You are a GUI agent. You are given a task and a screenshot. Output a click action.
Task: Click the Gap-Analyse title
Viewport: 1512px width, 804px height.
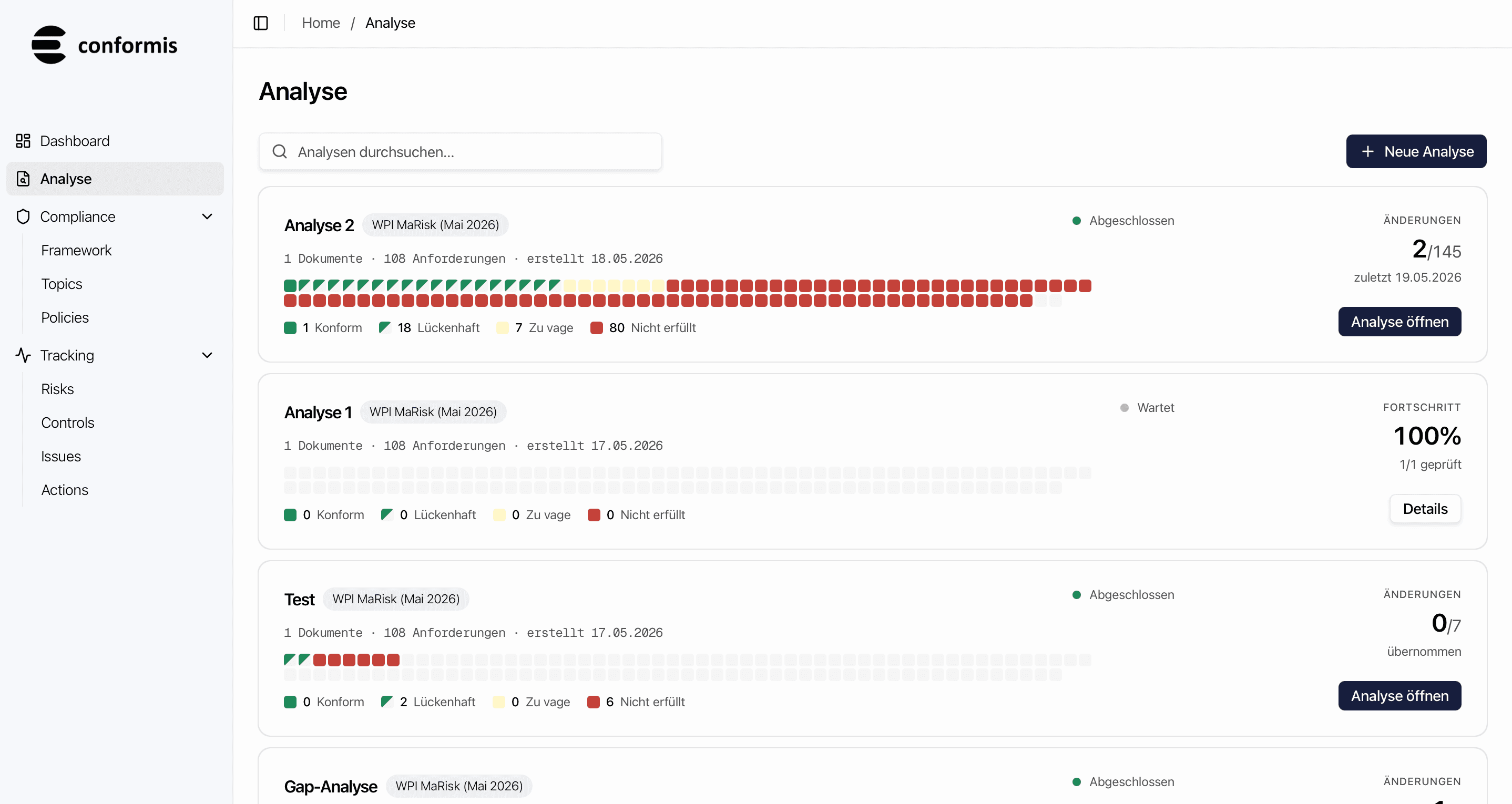[x=331, y=786]
